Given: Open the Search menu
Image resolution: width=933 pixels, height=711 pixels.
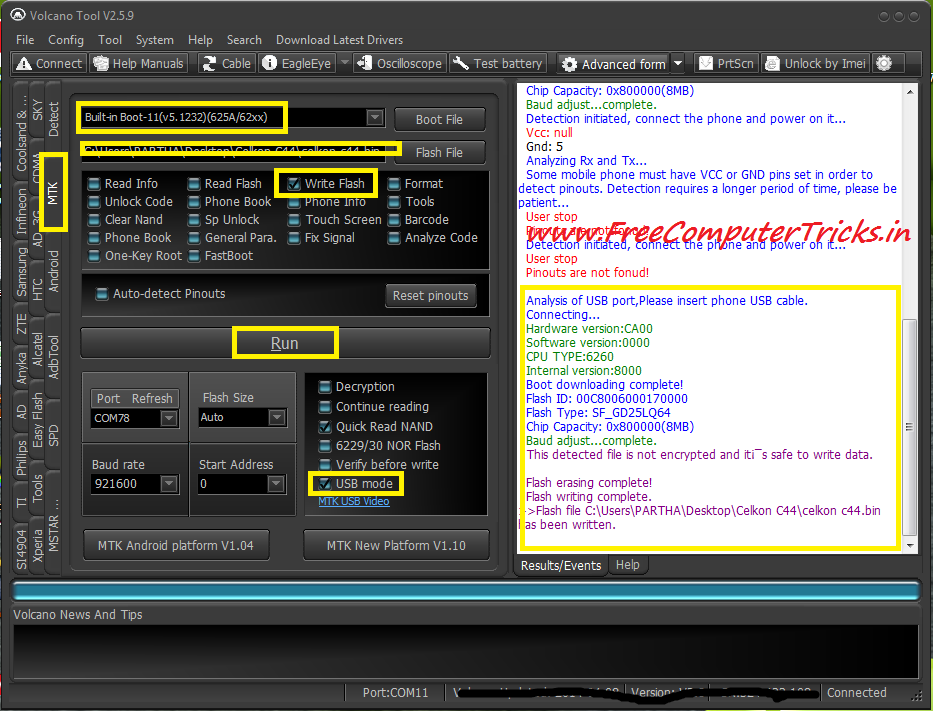Looking at the screenshot, I should pos(244,40).
